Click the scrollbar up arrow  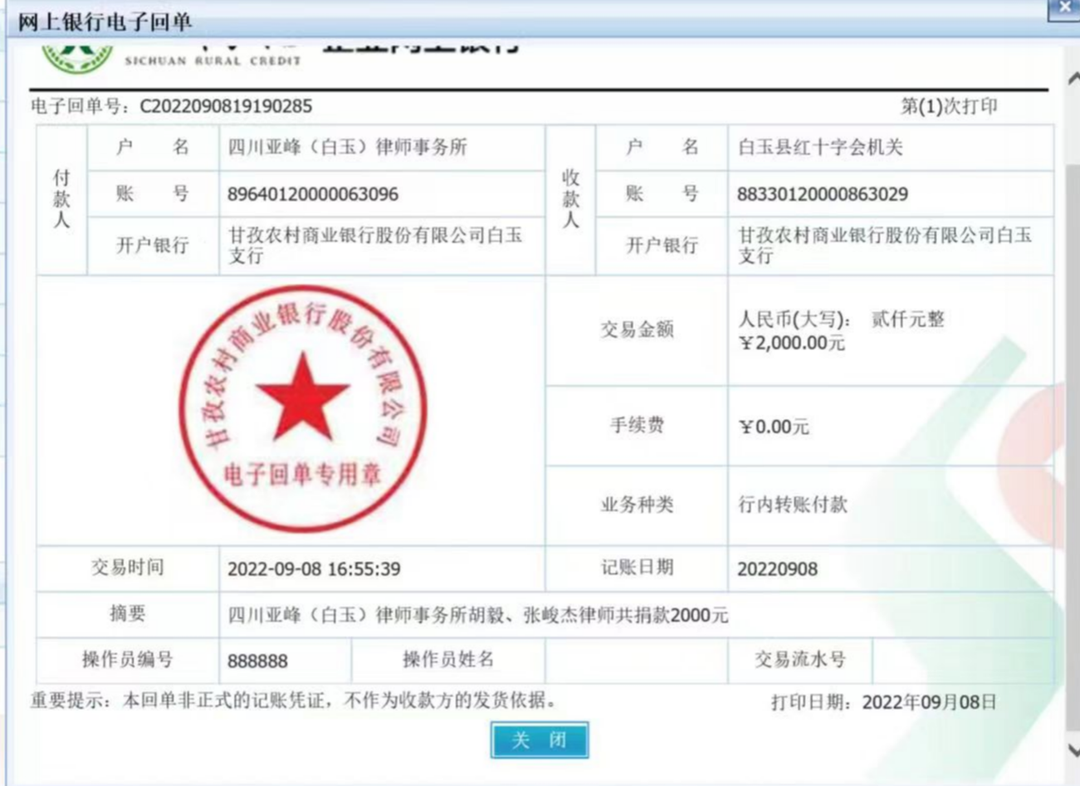pos(1073,79)
